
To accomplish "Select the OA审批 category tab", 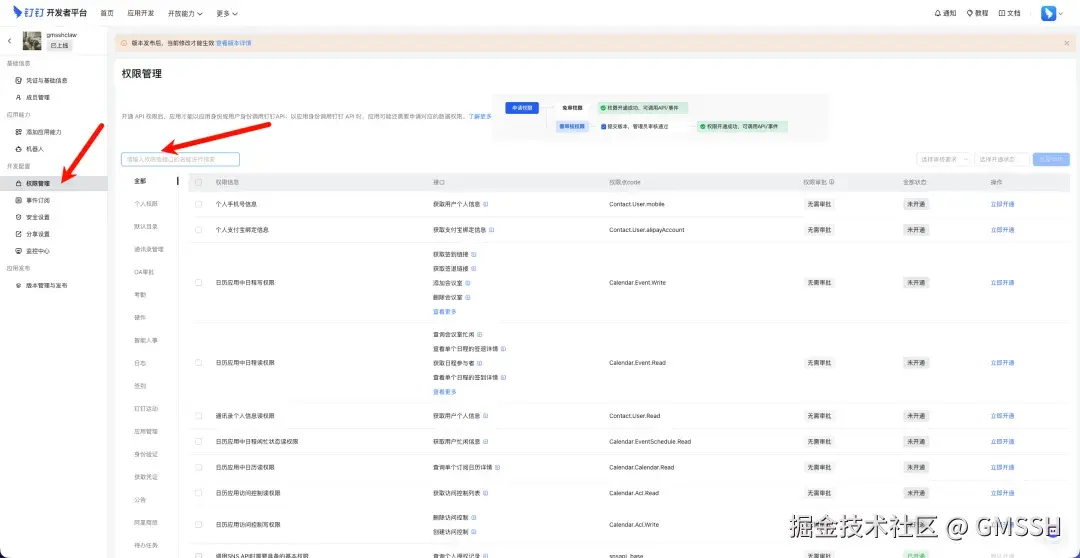I will coord(144,272).
